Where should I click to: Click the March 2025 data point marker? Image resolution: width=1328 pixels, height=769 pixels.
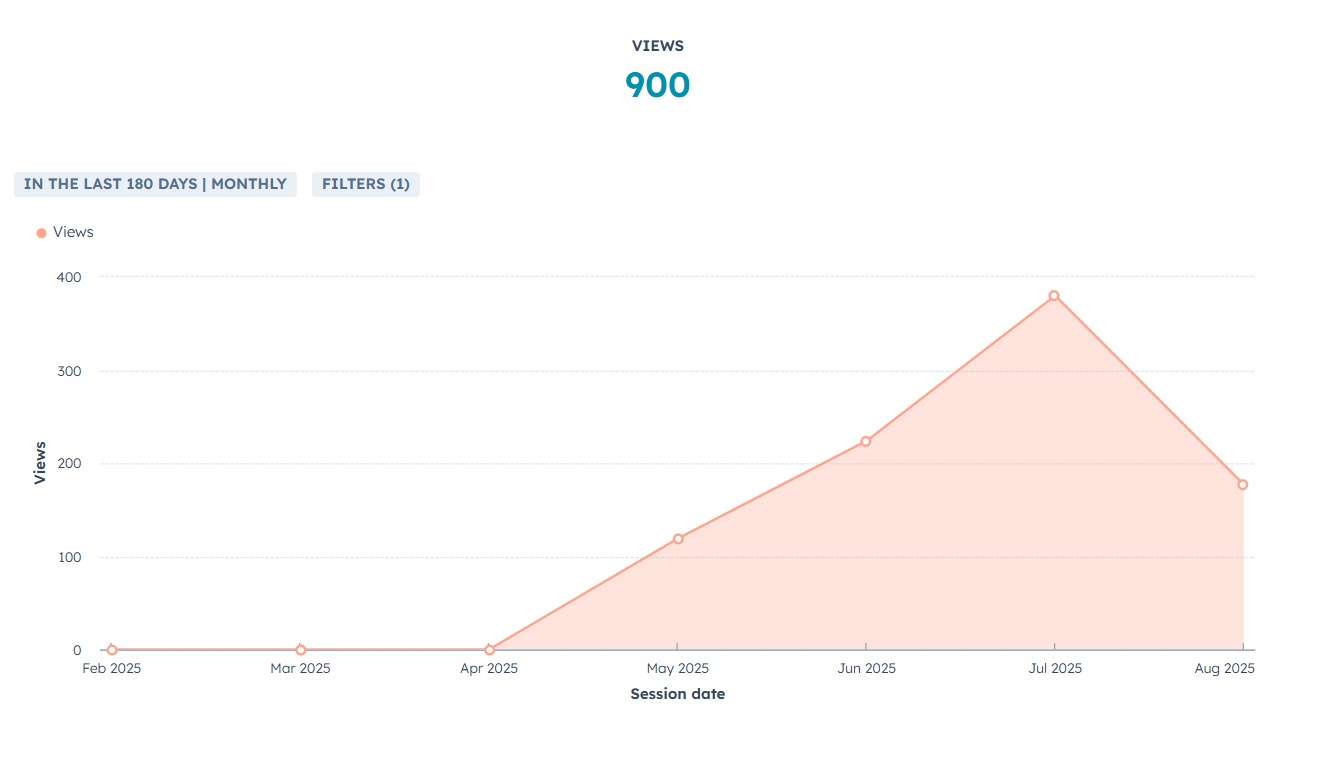pos(301,650)
